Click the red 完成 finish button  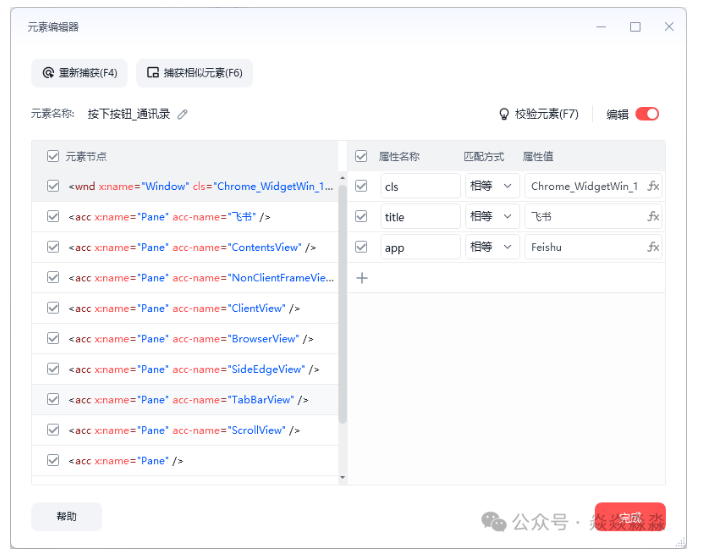tap(630, 516)
